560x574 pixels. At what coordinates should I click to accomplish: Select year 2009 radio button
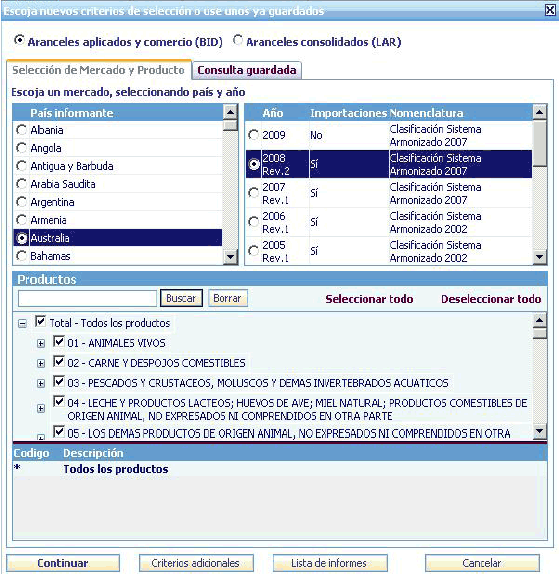pyautogui.click(x=253, y=135)
